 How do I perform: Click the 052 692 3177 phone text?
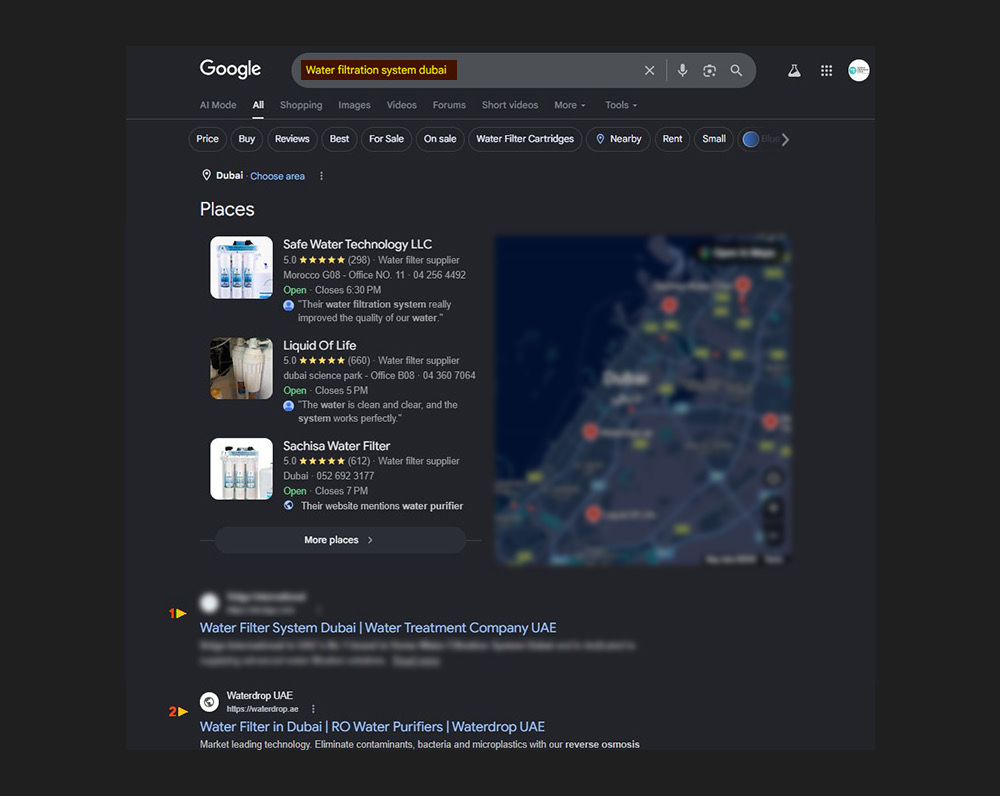point(345,476)
